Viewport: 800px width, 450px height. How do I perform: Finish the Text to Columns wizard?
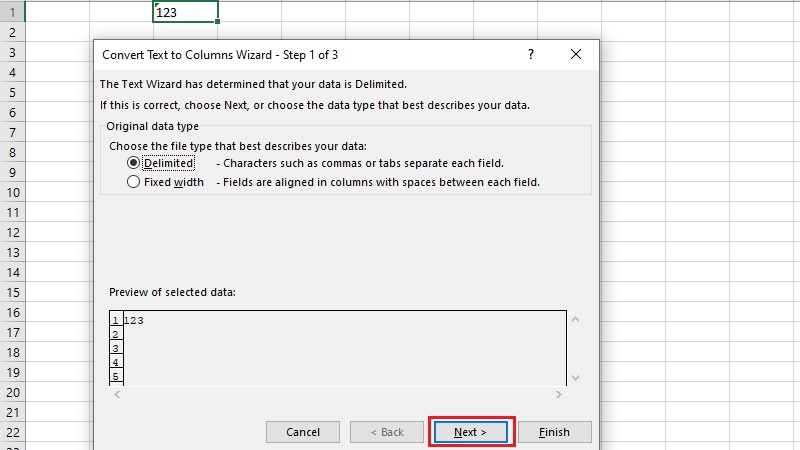[x=555, y=432]
